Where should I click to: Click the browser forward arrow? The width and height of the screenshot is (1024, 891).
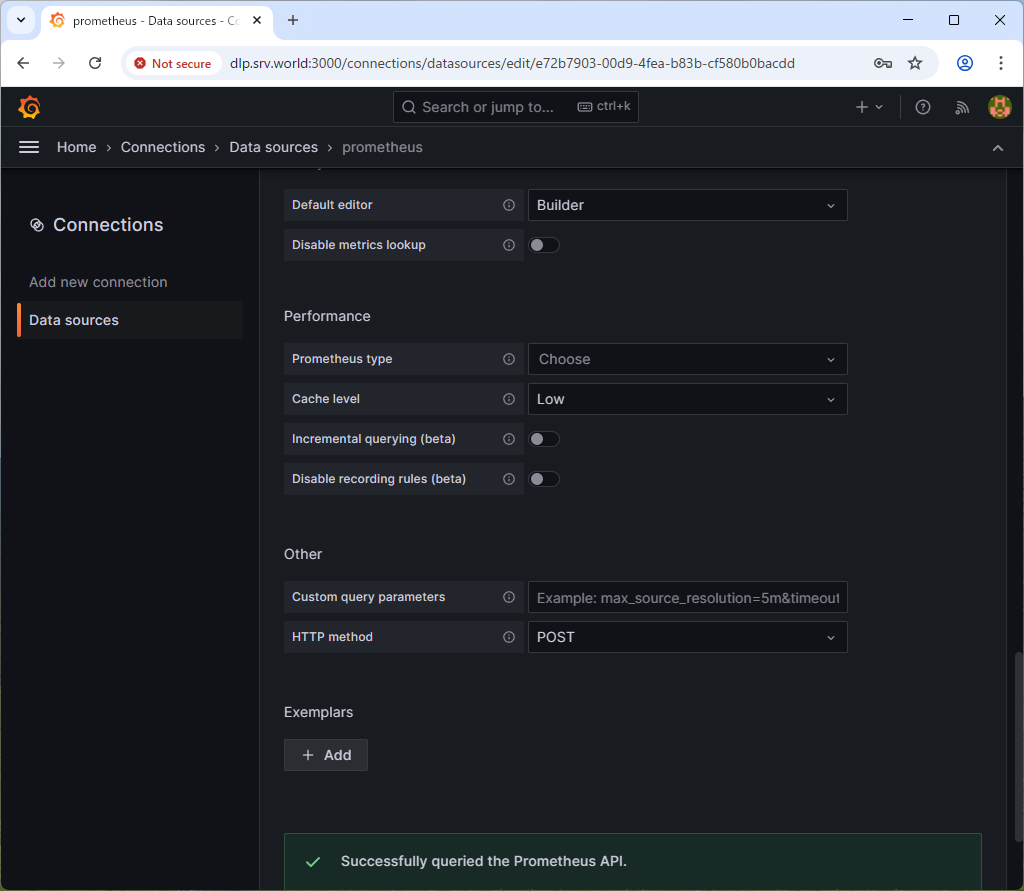(x=59, y=63)
